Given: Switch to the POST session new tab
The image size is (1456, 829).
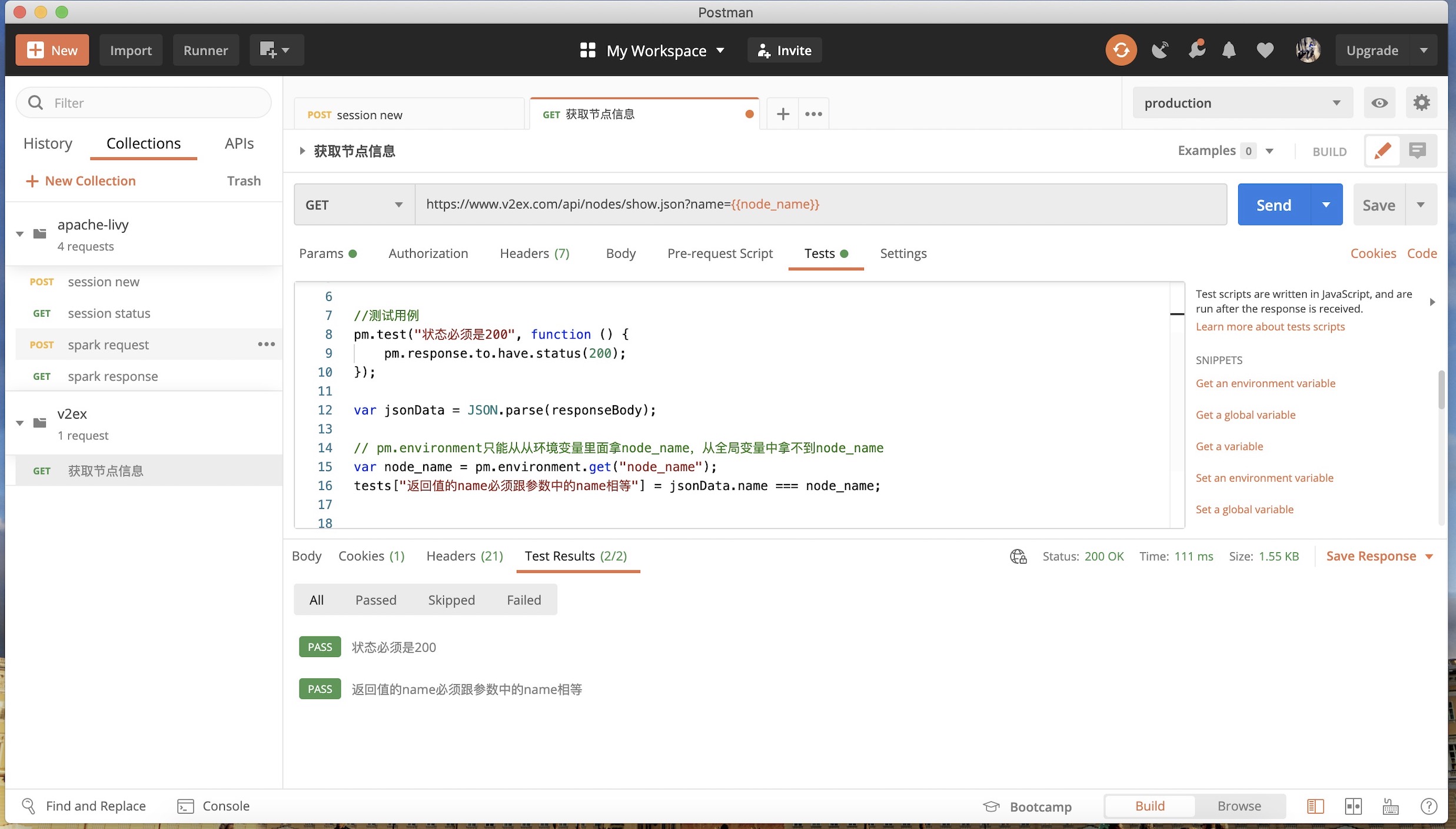Looking at the screenshot, I should 408,114.
